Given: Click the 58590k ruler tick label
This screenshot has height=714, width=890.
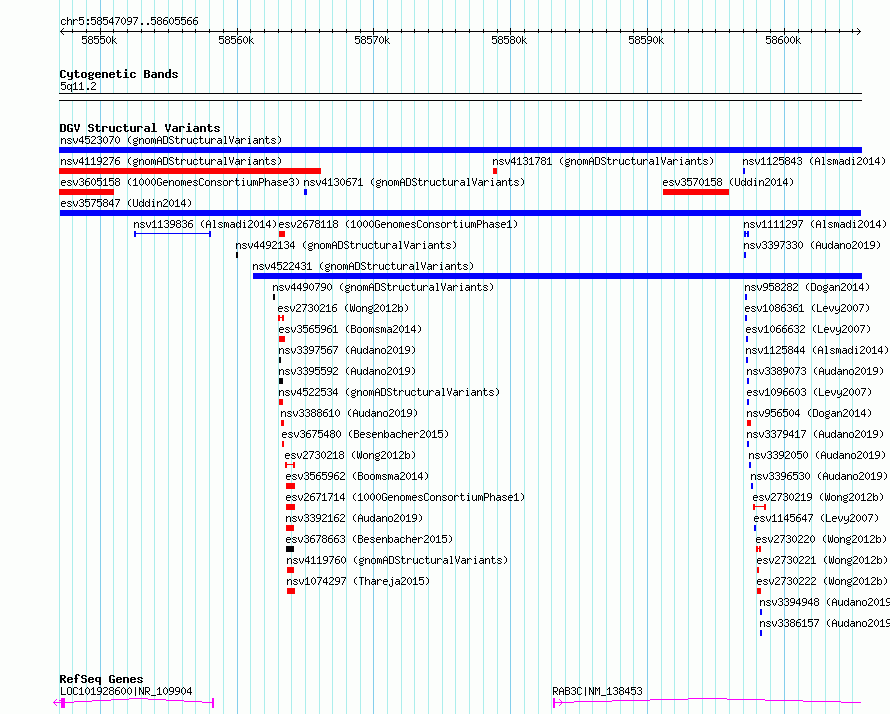Looking at the screenshot, I should point(646,40).
